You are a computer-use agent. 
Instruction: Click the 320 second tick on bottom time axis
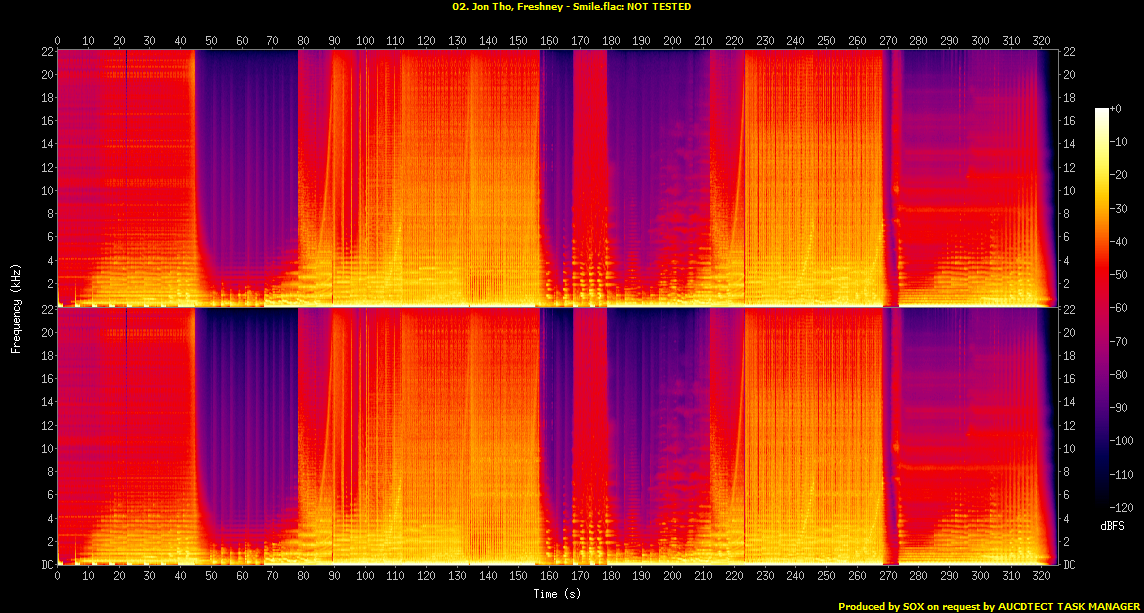coord(1041,578)
